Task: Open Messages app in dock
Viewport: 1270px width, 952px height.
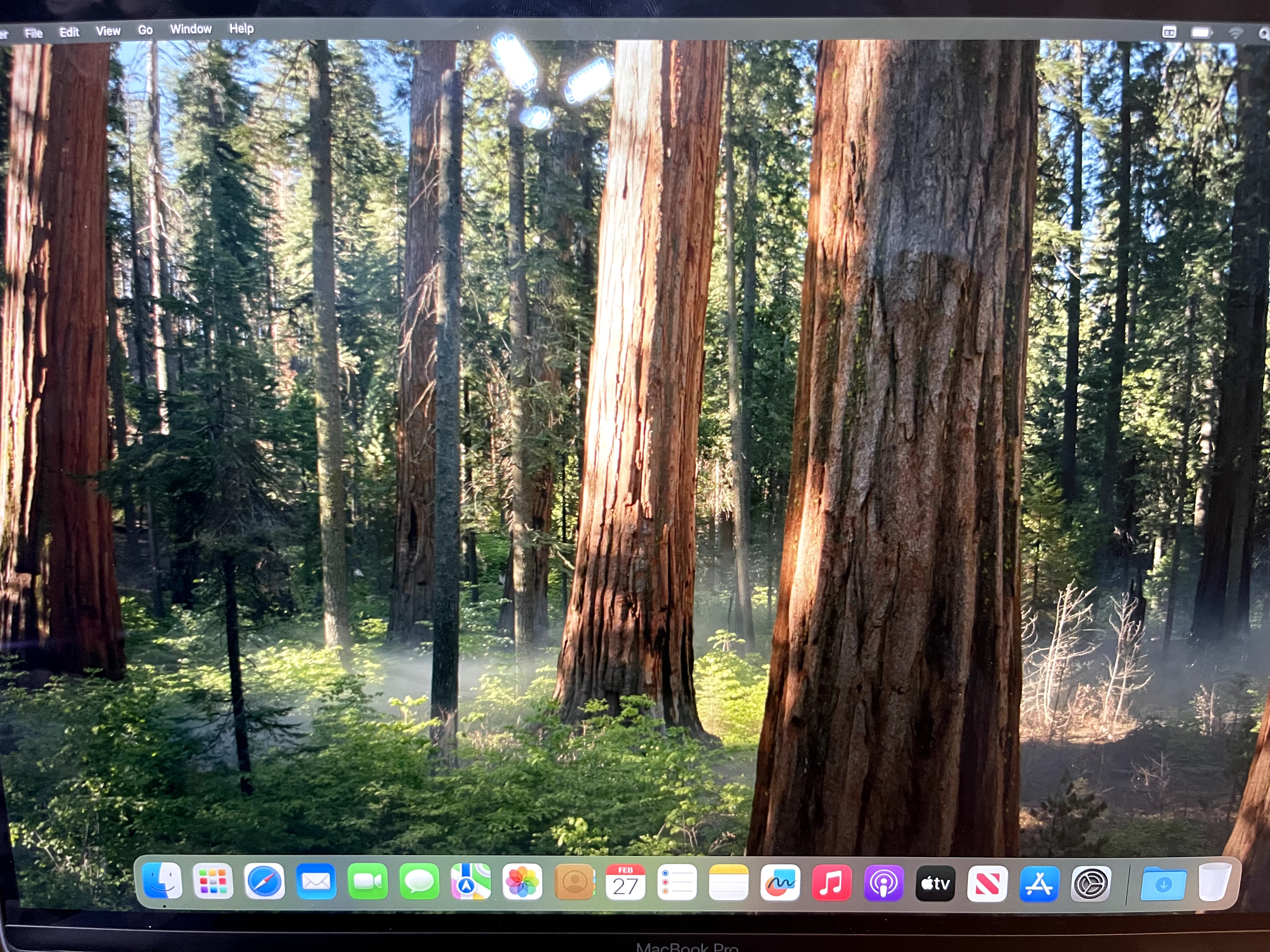Action: [x=420, y=881]
